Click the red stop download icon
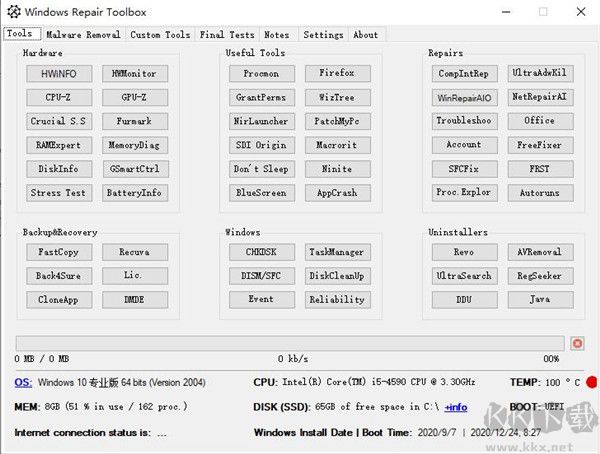Viewport: 600px width, 454px height. [577, 343]
